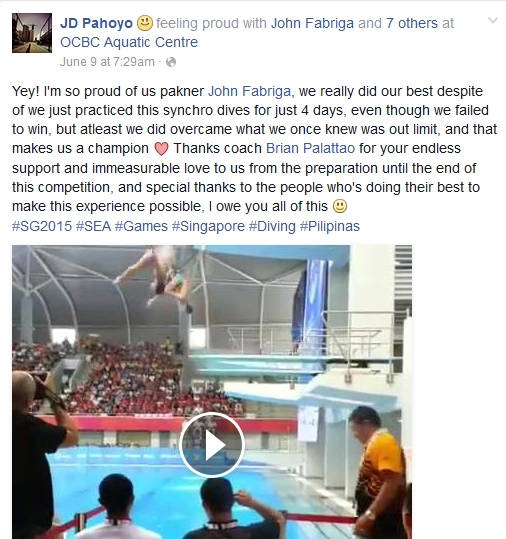The image size is (506, 539).
Task: Open the #Diving hashtag
Action: (x=272, y=226)
